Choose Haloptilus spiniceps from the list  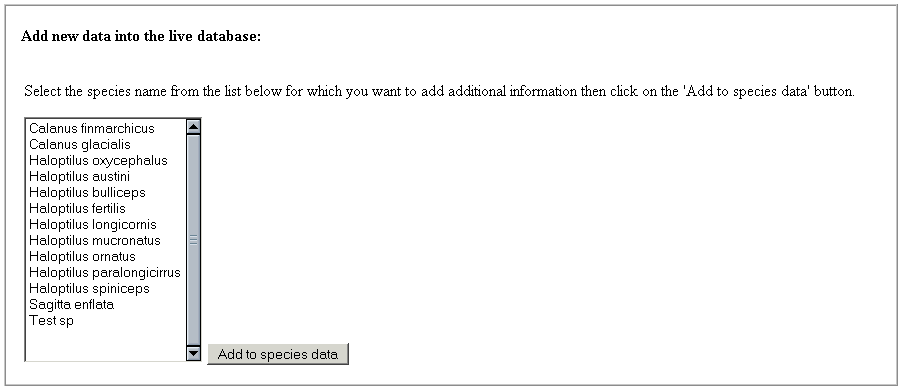[106, 288]
